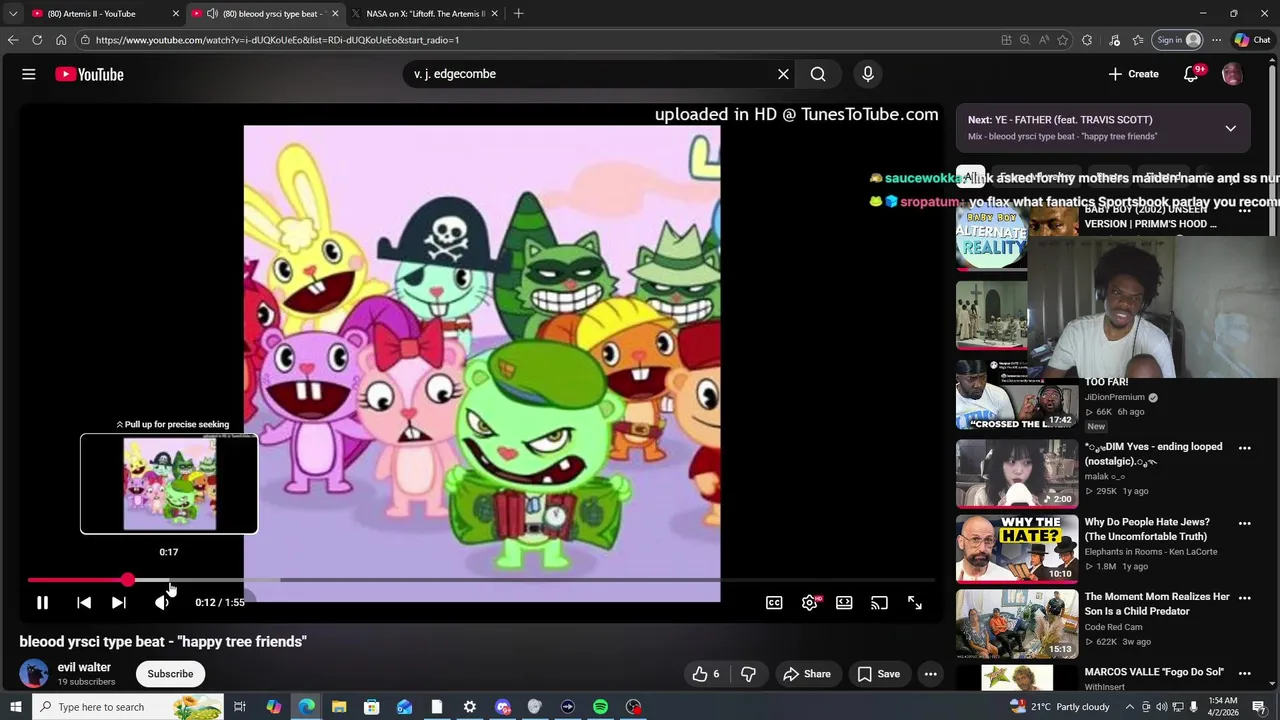Viewport: 1280px width, 720px height.
Task: Click the Create button
Action: [1133, 74]
